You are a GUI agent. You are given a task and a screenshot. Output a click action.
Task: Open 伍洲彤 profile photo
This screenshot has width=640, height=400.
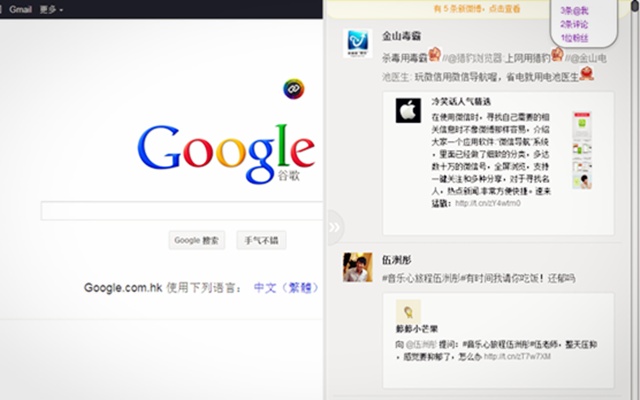(x=358, y=267)
